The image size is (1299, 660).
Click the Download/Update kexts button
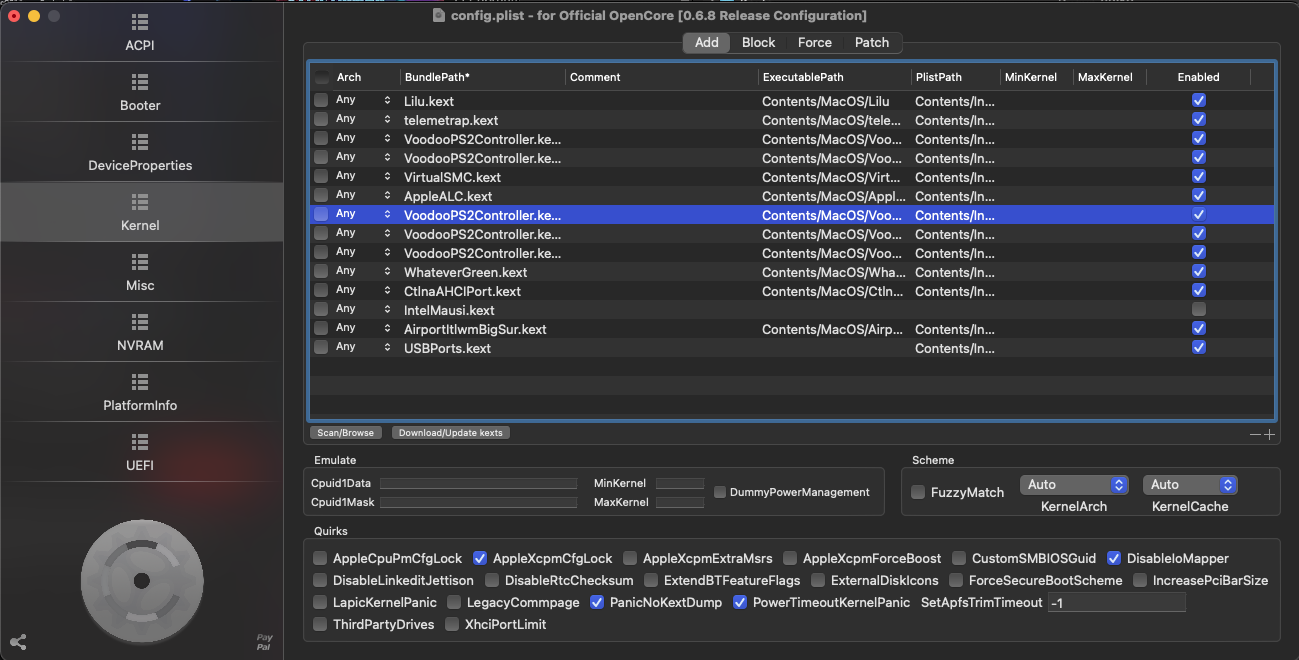(451, 433)
